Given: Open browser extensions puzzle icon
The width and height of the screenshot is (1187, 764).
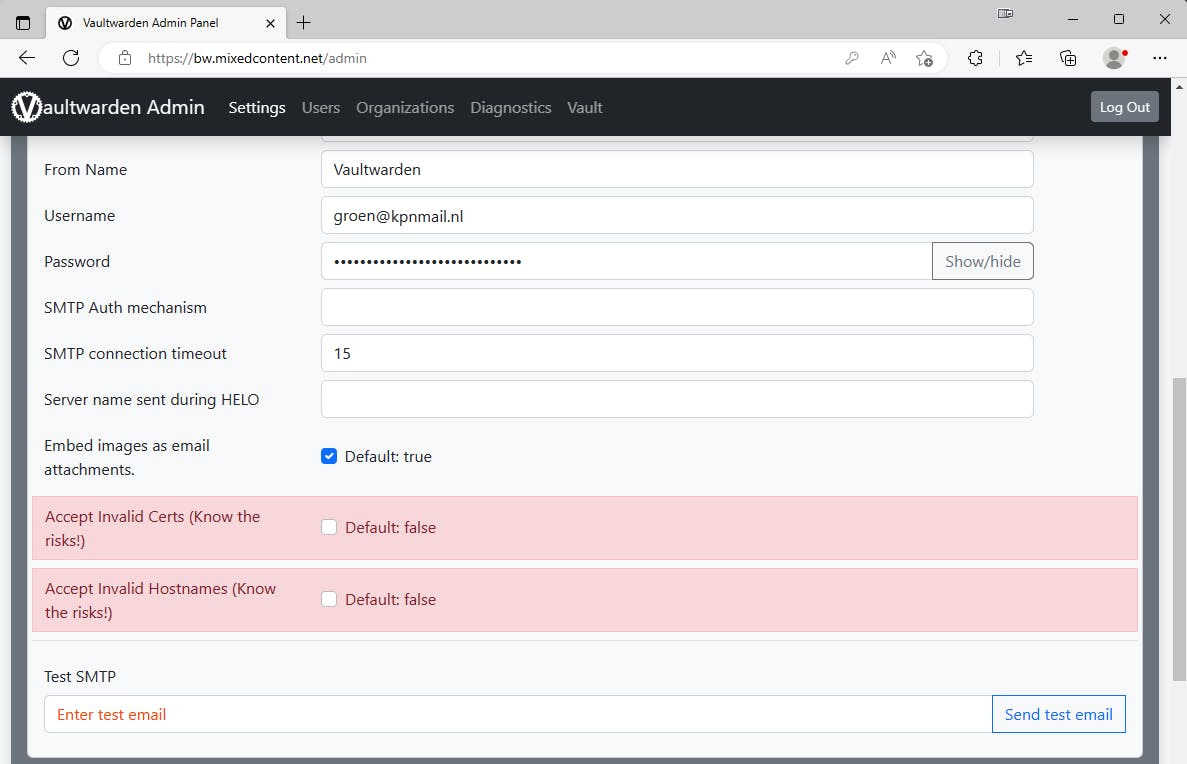Looking at the screenshot, I should coord(975,58).
